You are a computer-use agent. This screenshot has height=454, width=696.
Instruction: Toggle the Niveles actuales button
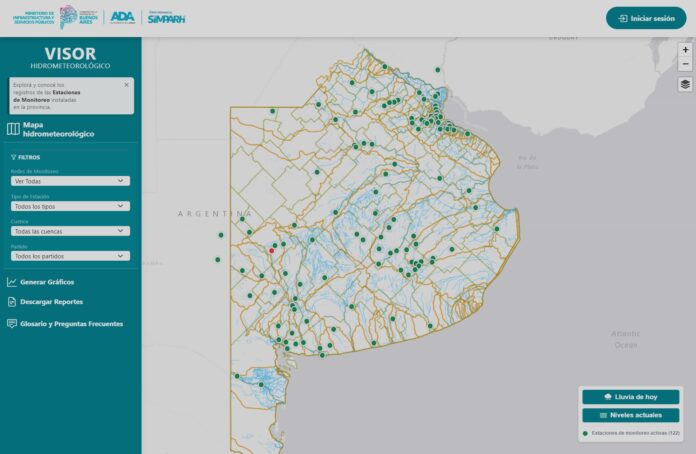[x=630, y=415]
